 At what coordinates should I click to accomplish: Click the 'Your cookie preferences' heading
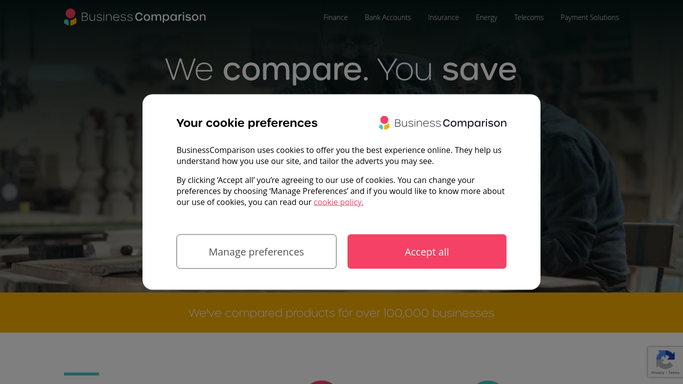pos(247,123)
